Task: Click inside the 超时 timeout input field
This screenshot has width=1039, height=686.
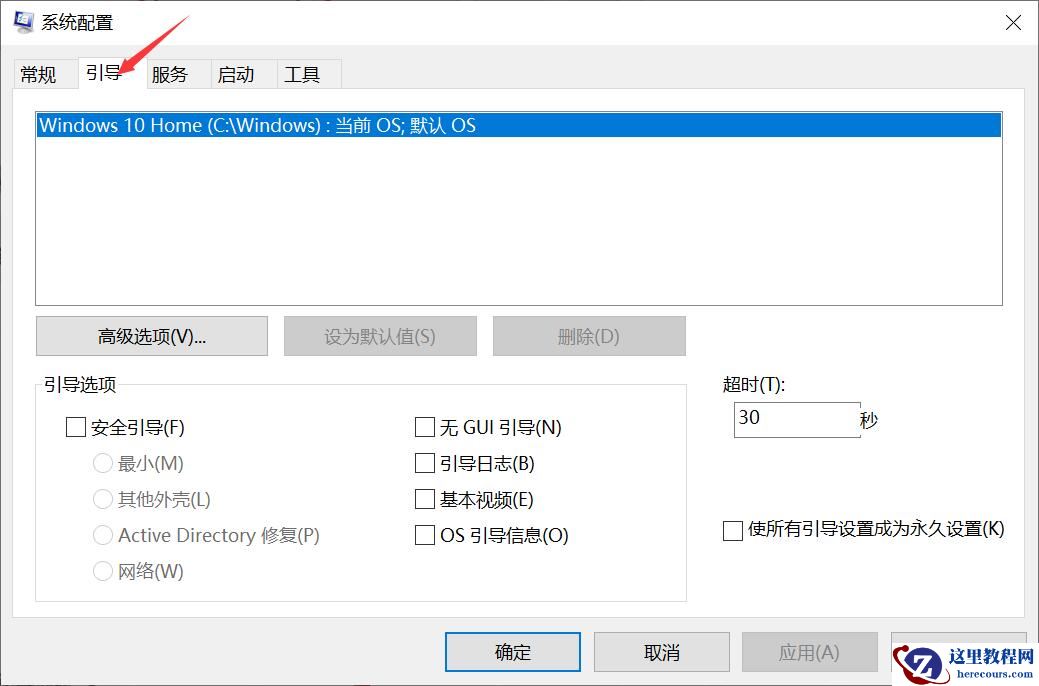Action: click(x=795, y=419)
